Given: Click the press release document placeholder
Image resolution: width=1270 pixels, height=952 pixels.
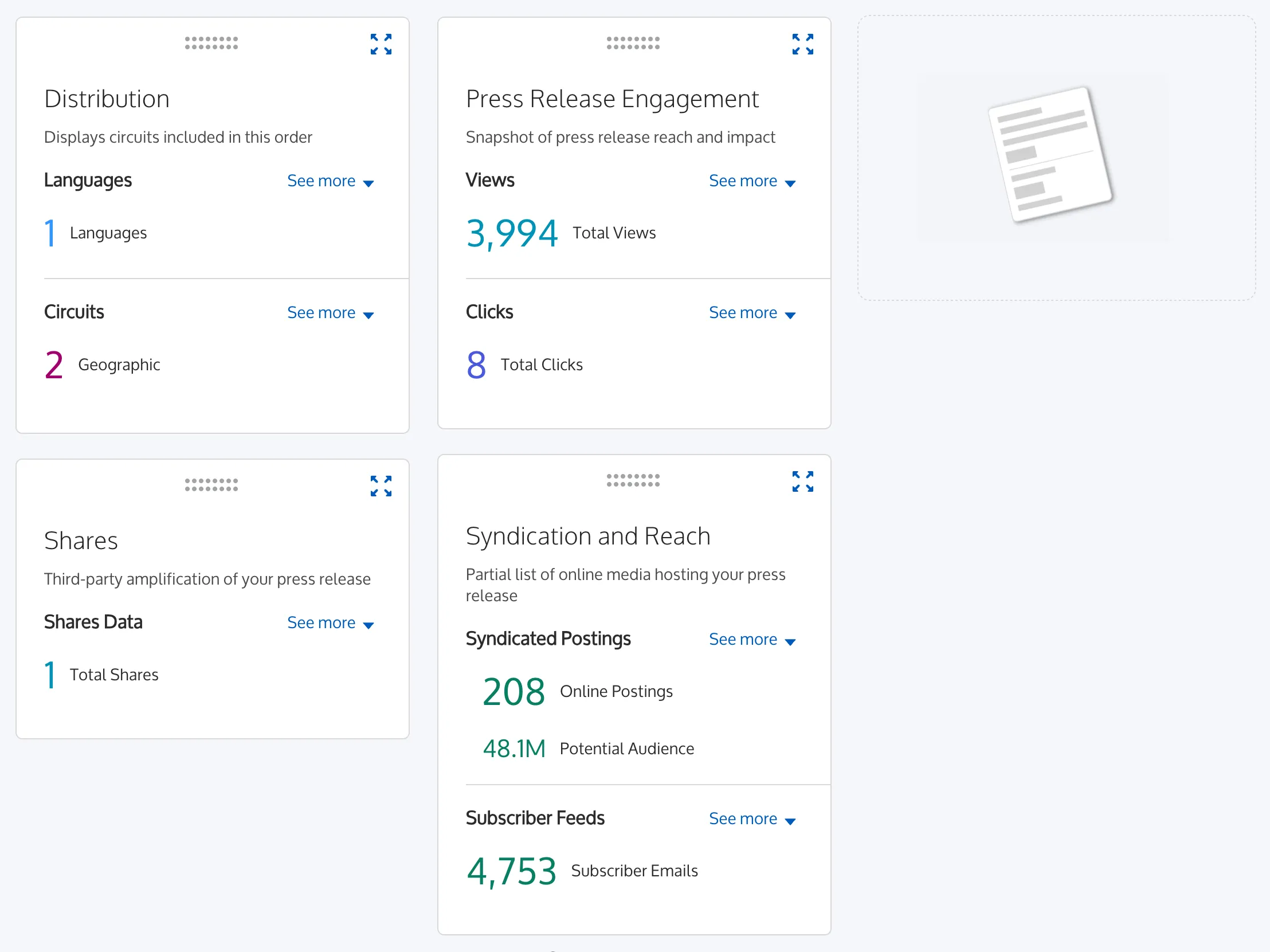Looking at the screenshot, I should tap(1050, 154).
